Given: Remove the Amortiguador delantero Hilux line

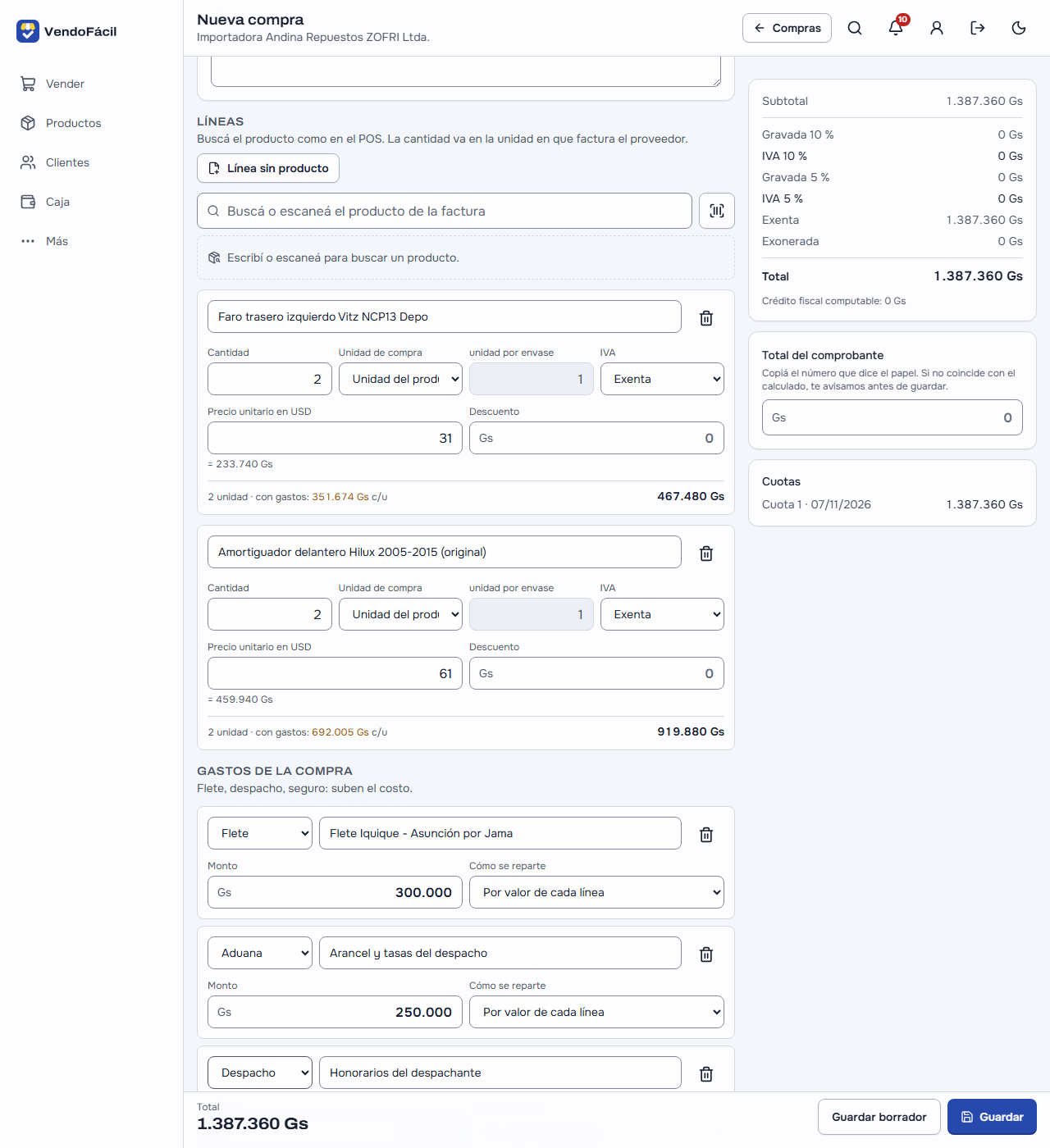Looking at the screenshot, I should (x=706, y=553).
